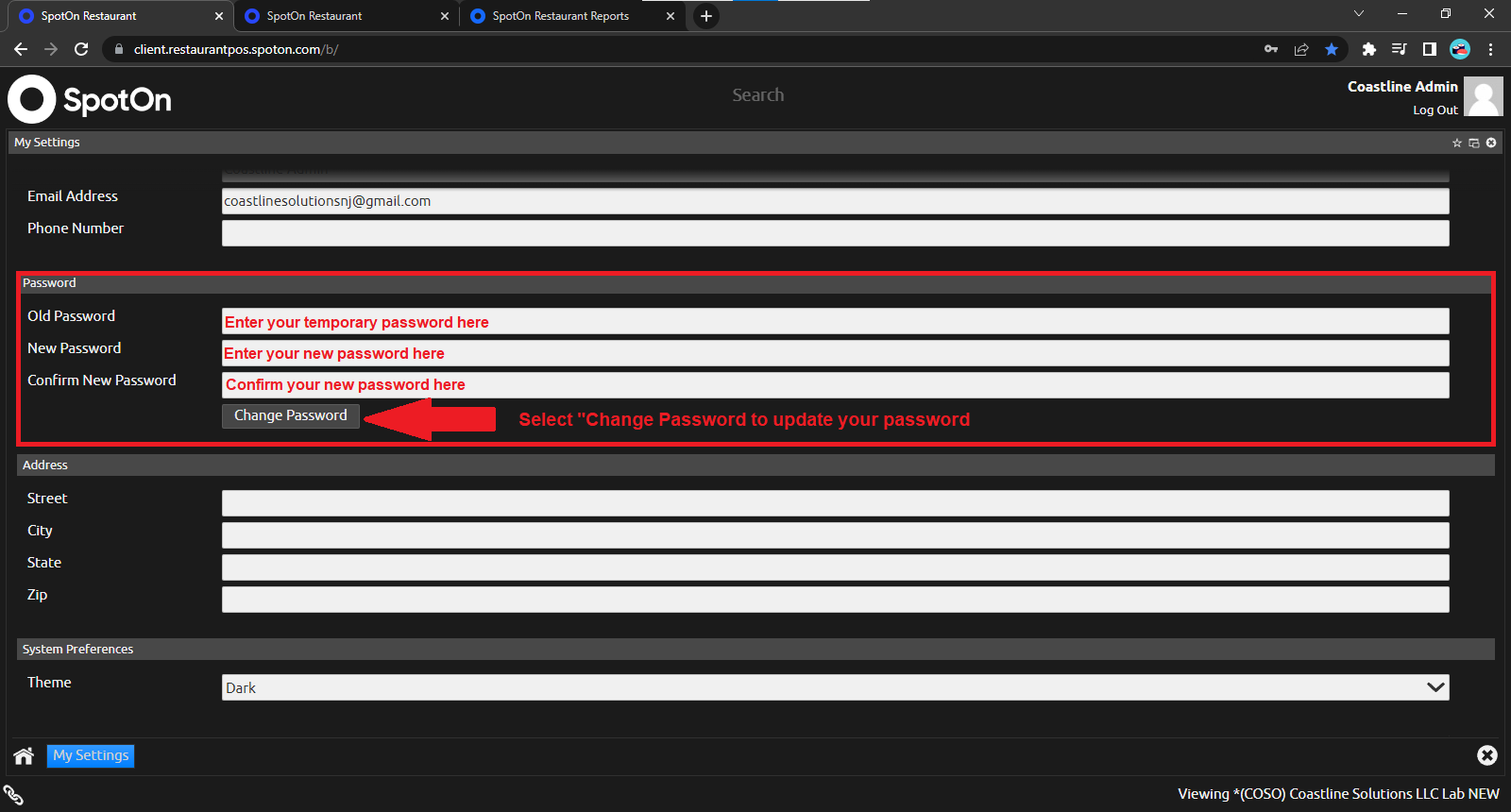1511x812 pixels.
Task: Open saved passwords key icon
Action: tap(1271, 49)
